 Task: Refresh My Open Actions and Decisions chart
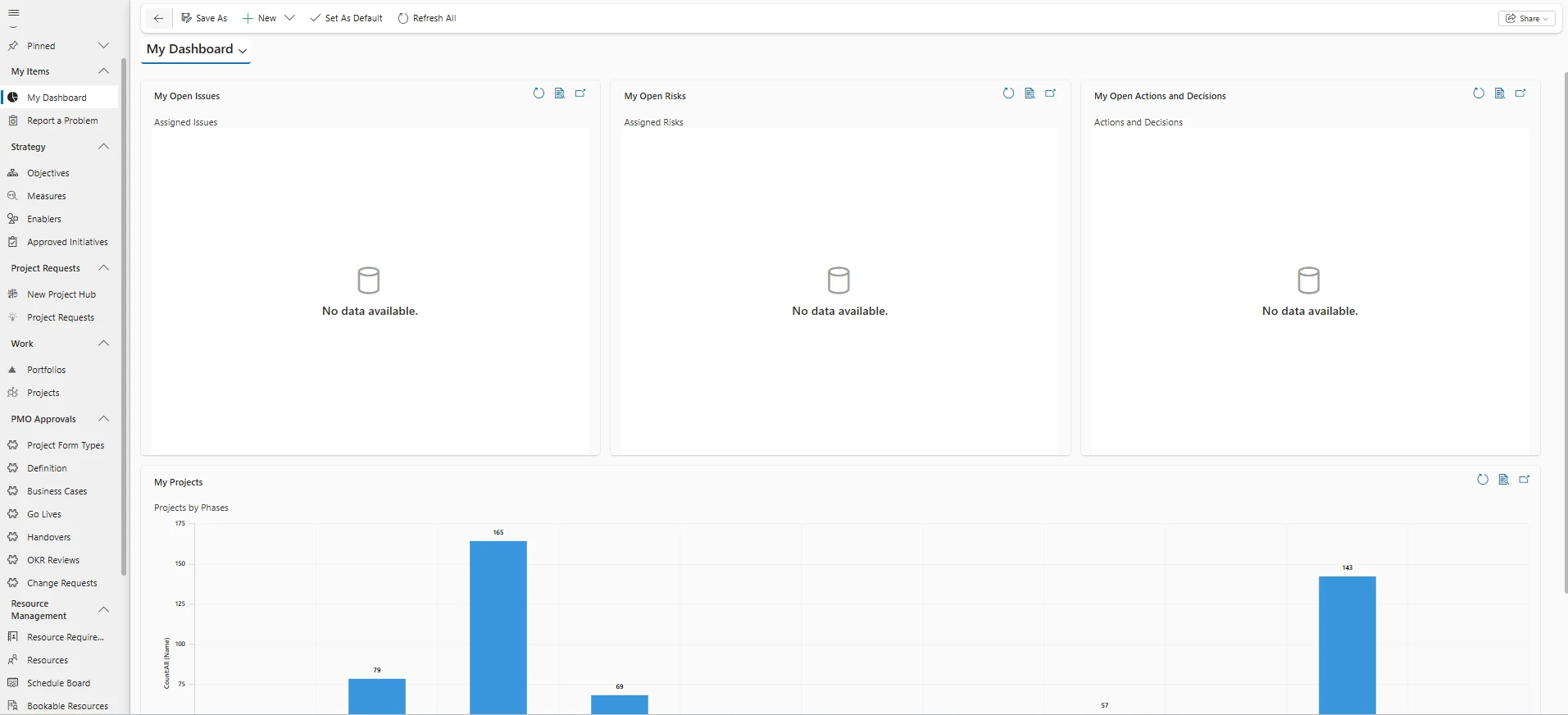[x=1479, y=93]
